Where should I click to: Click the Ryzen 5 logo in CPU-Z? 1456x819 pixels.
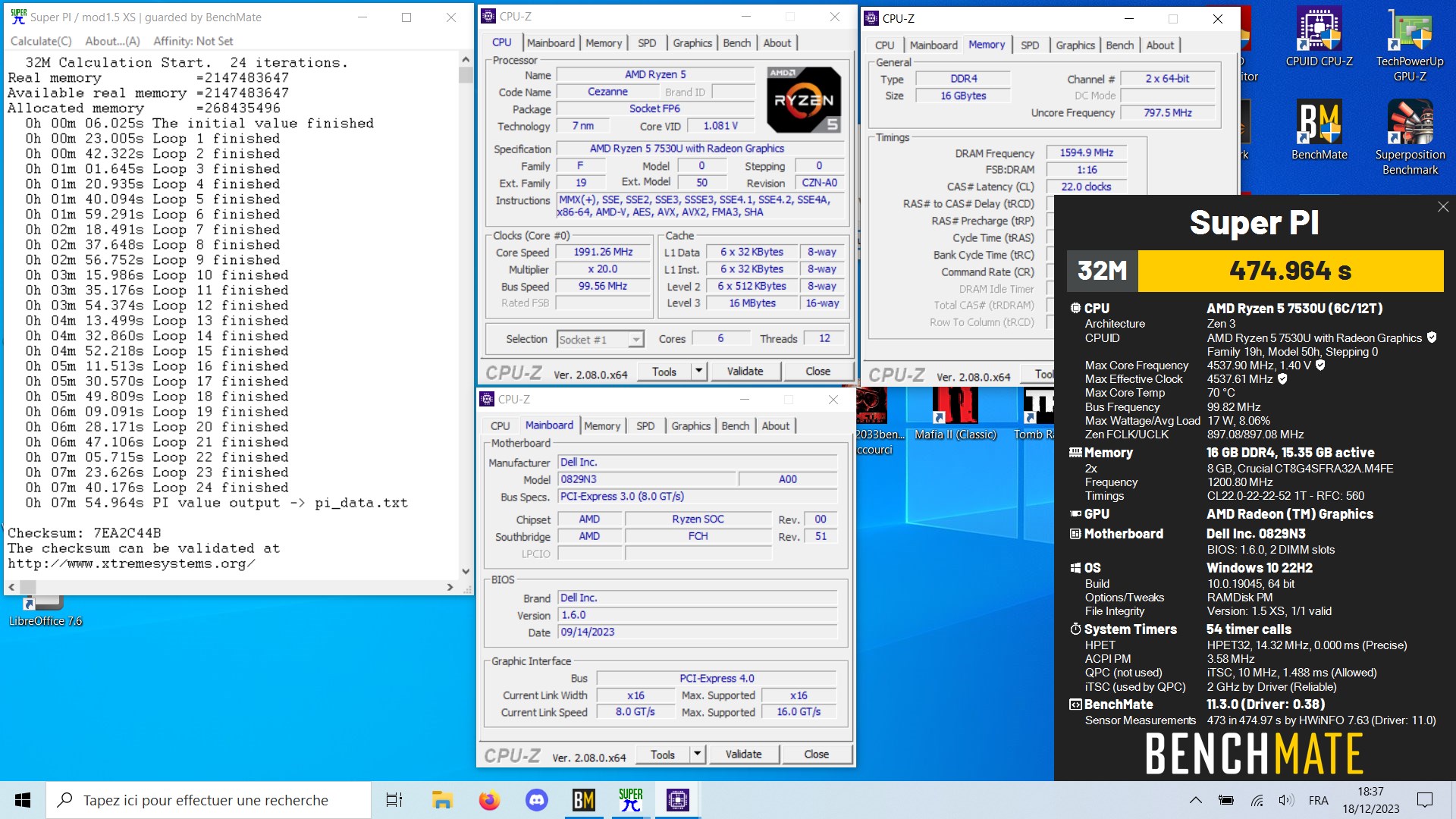804,99
